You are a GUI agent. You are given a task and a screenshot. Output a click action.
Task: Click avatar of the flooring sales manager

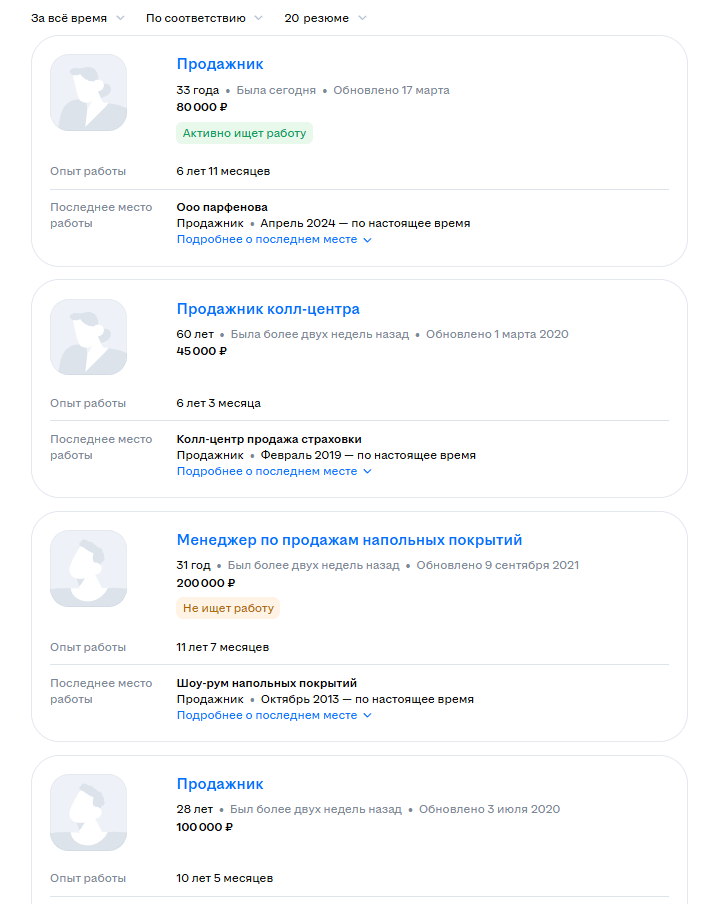[x=89, y=568]
